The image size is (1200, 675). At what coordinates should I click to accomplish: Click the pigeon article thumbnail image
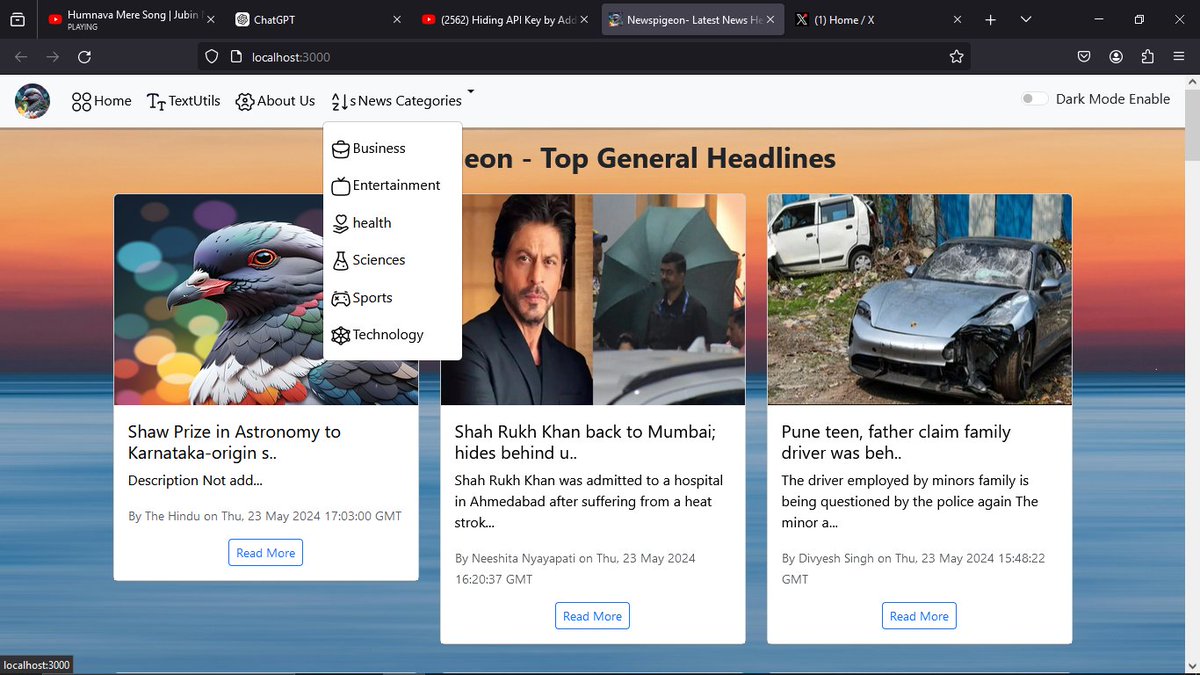266,300
